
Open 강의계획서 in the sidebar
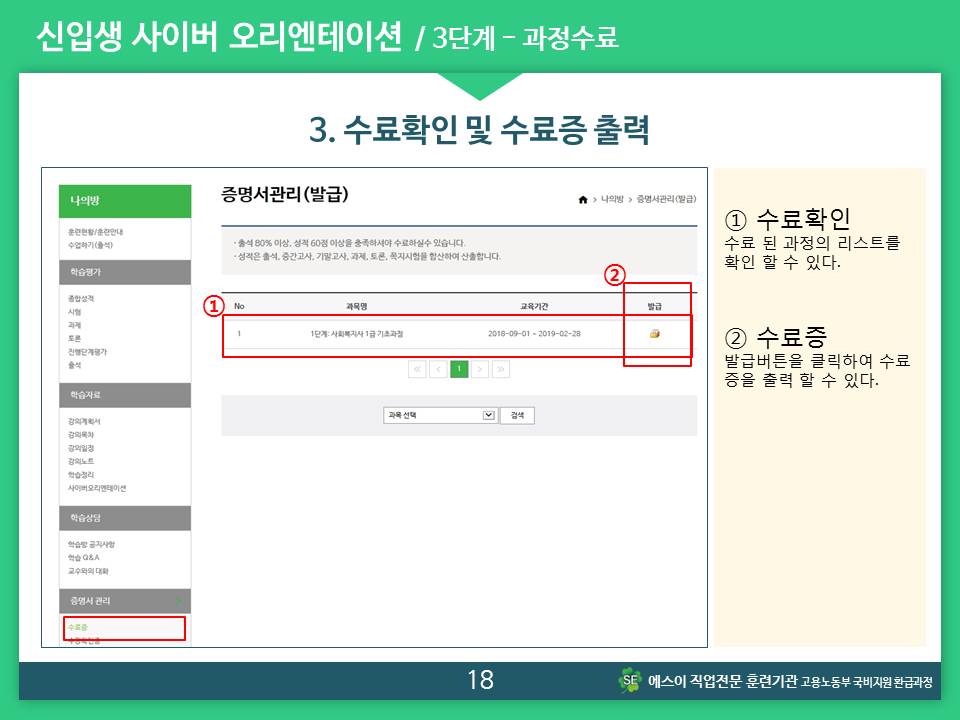(84, 421)
